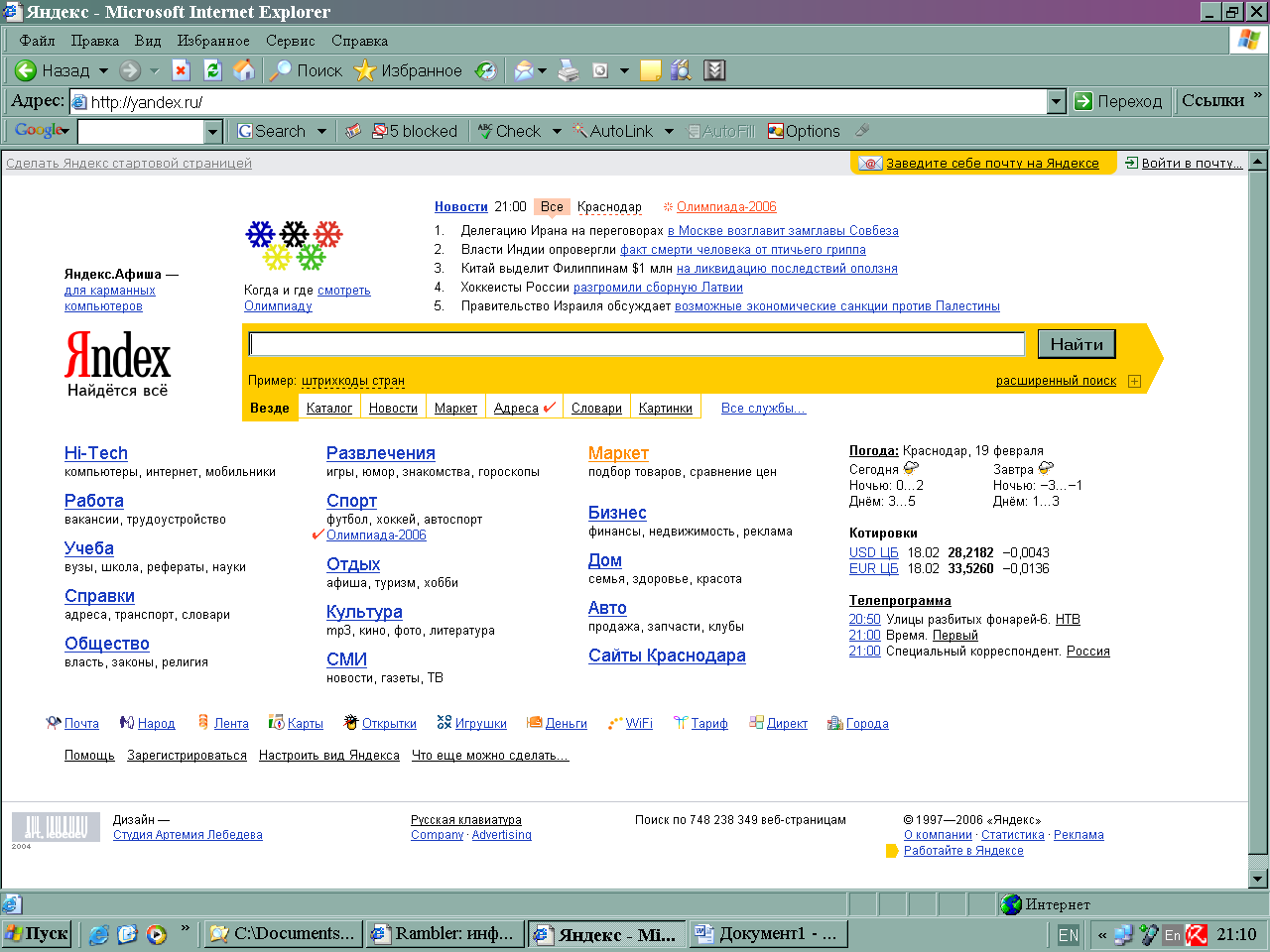Click the AutoLink toolbar button
This screenshot has width=1270, height=952.
613,131
